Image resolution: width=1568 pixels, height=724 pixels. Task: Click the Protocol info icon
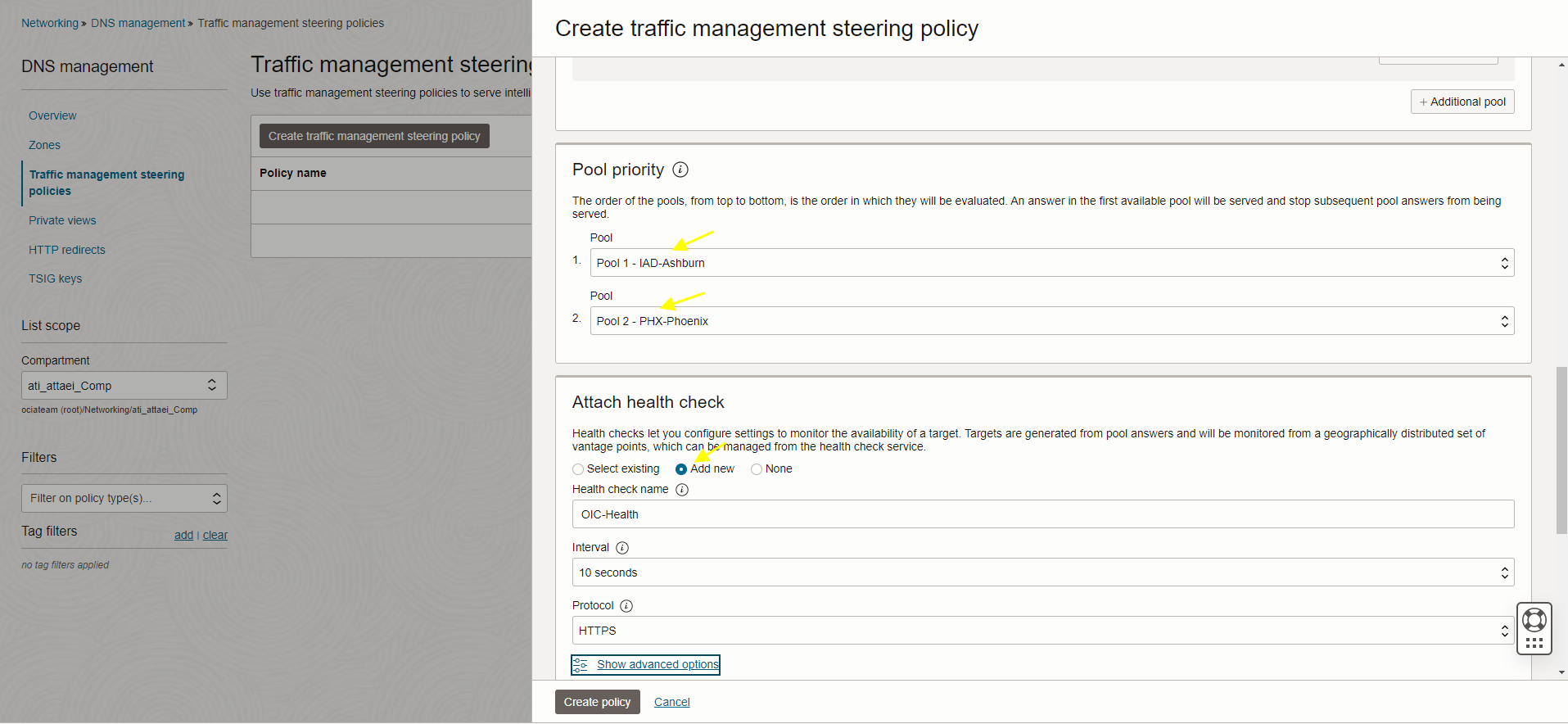pyautogui.click(x=626, y=606)
